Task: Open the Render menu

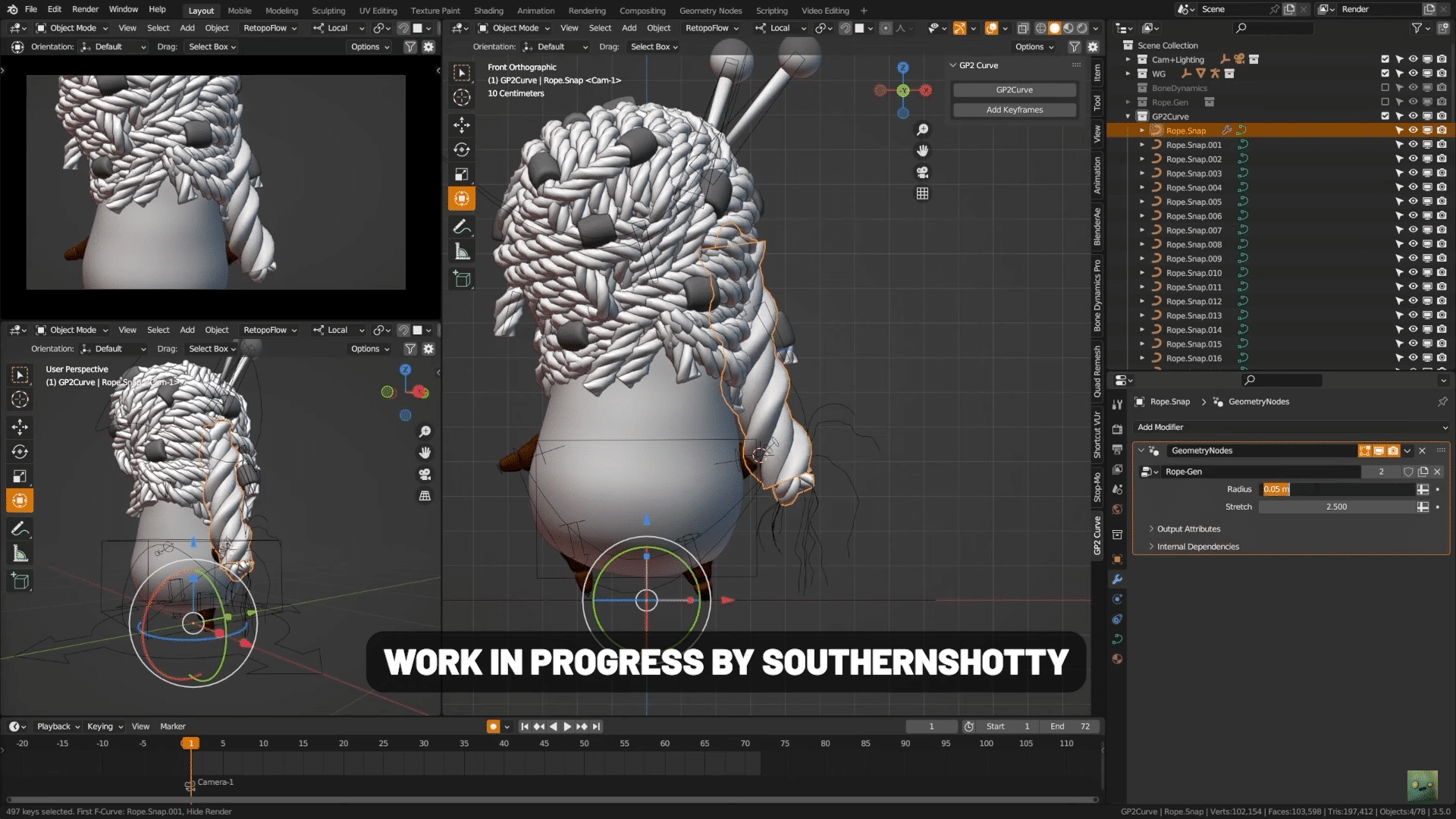Action: [x=85, y=9]
